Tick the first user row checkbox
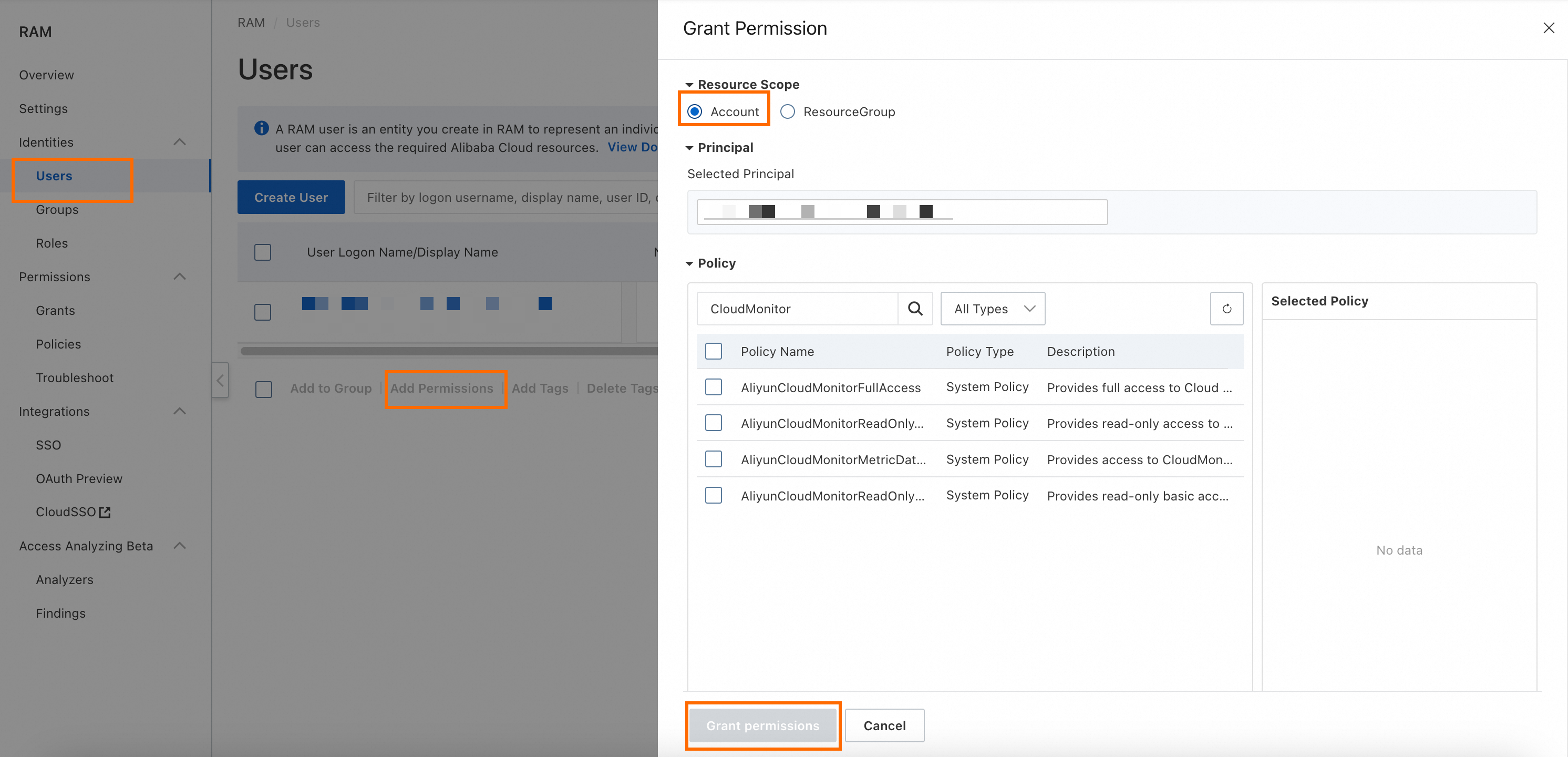Image resolution: width=1568 pixels, height=757 pixels. pyautogui.click(x=263, y=312)
